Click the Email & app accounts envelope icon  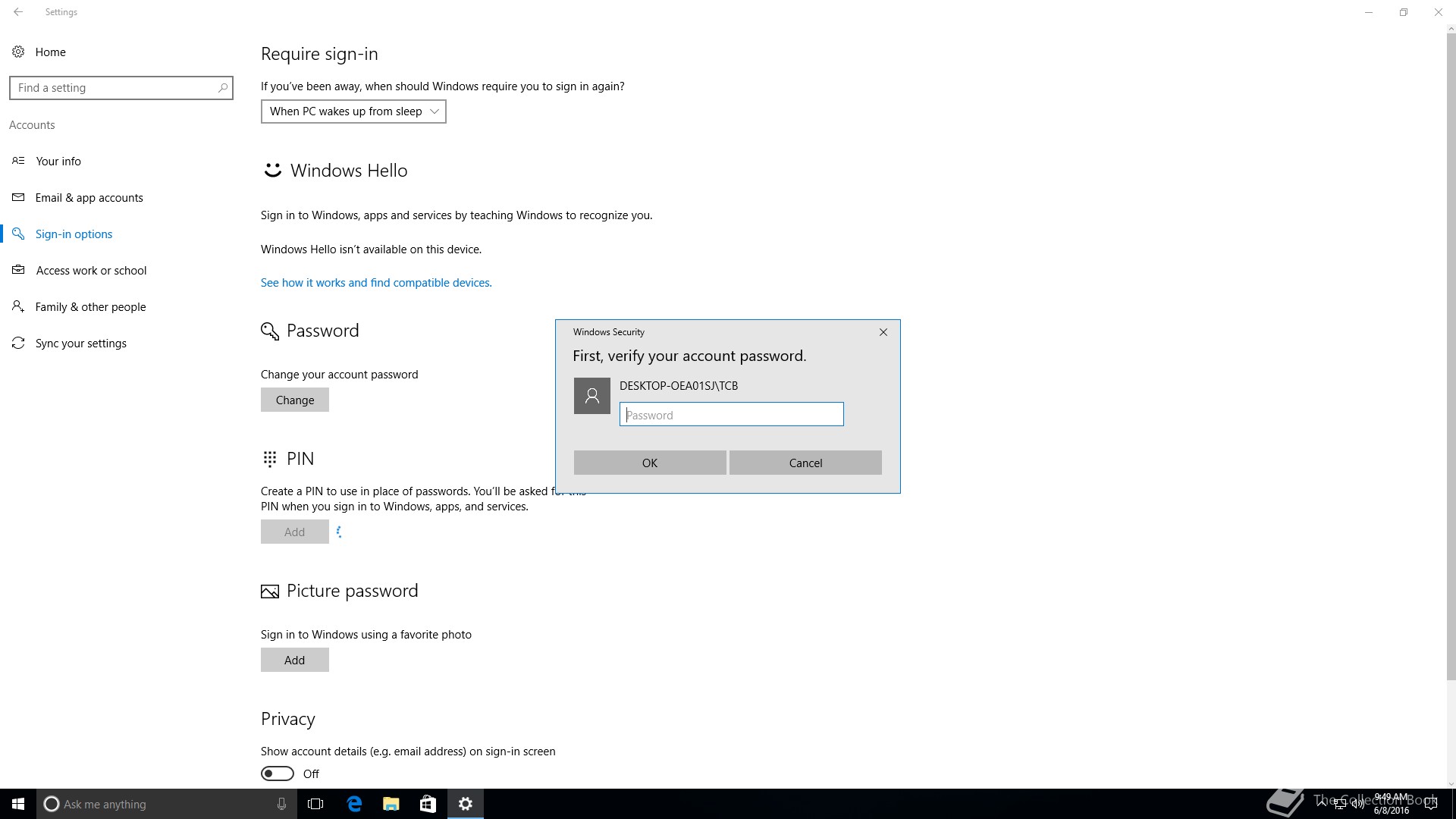(x=18, y=197)
